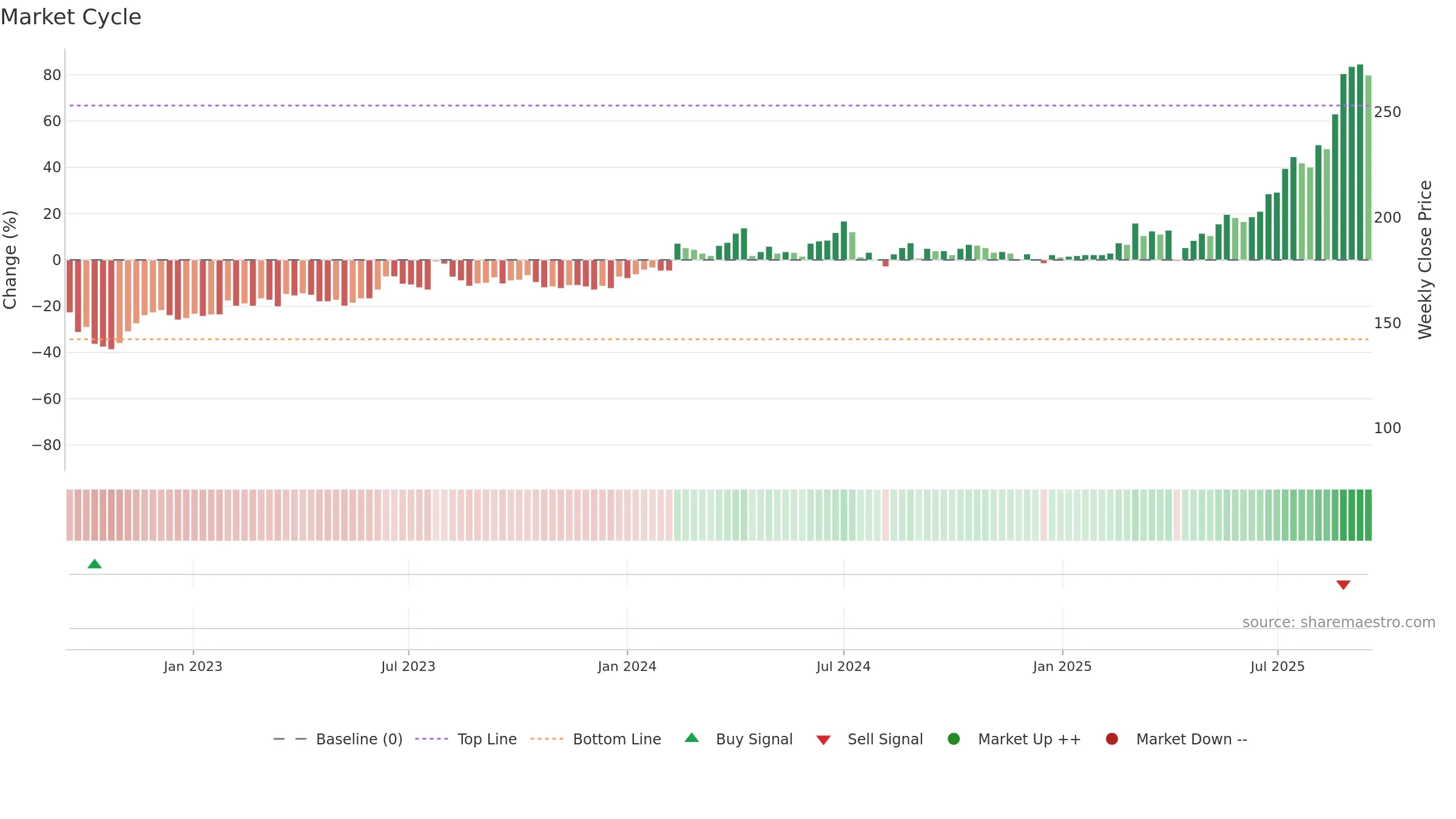Click the 20 tick on left axis

click(52, 214)
